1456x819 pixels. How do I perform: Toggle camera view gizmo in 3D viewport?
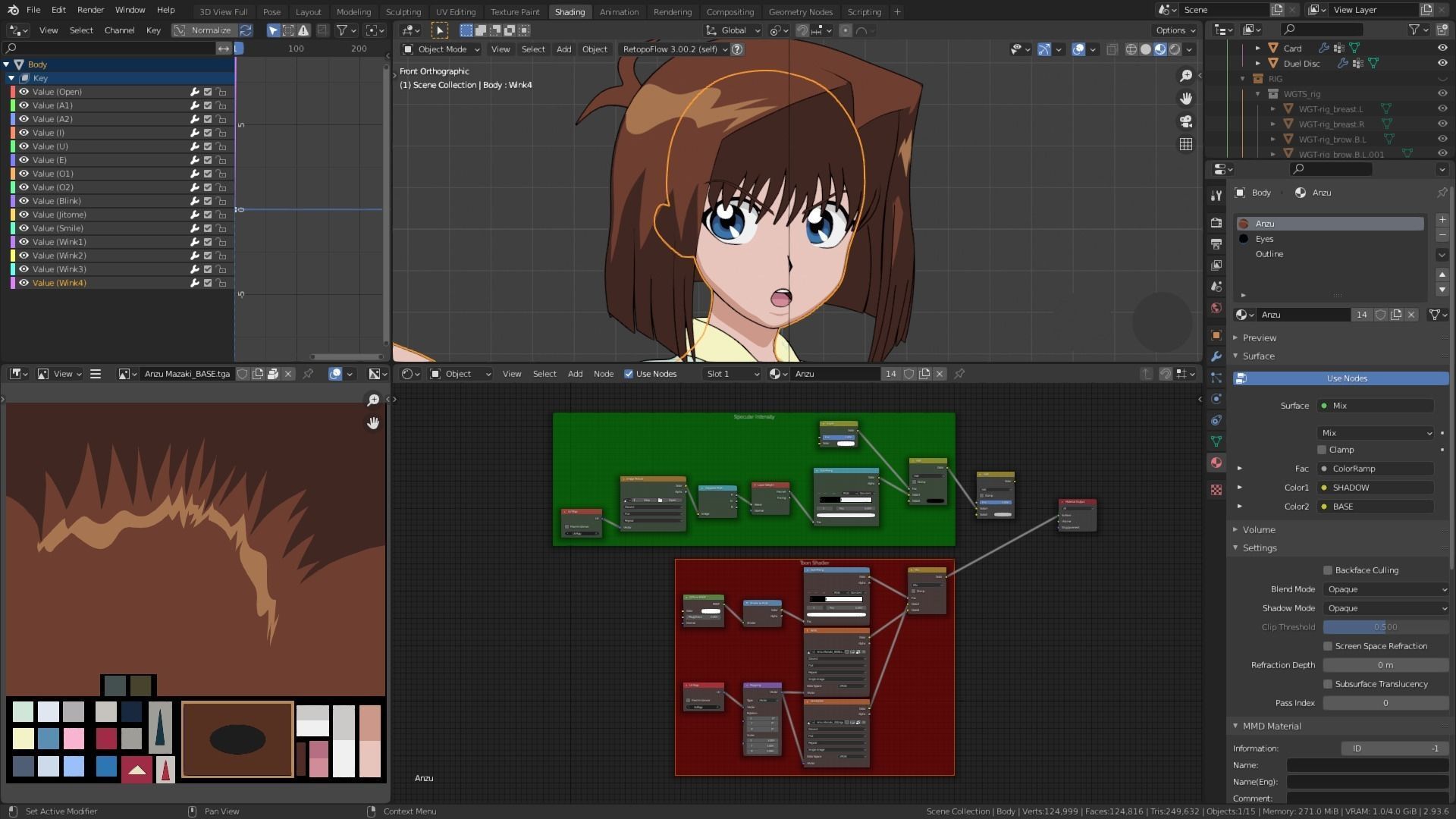[x=1185, y=121]
